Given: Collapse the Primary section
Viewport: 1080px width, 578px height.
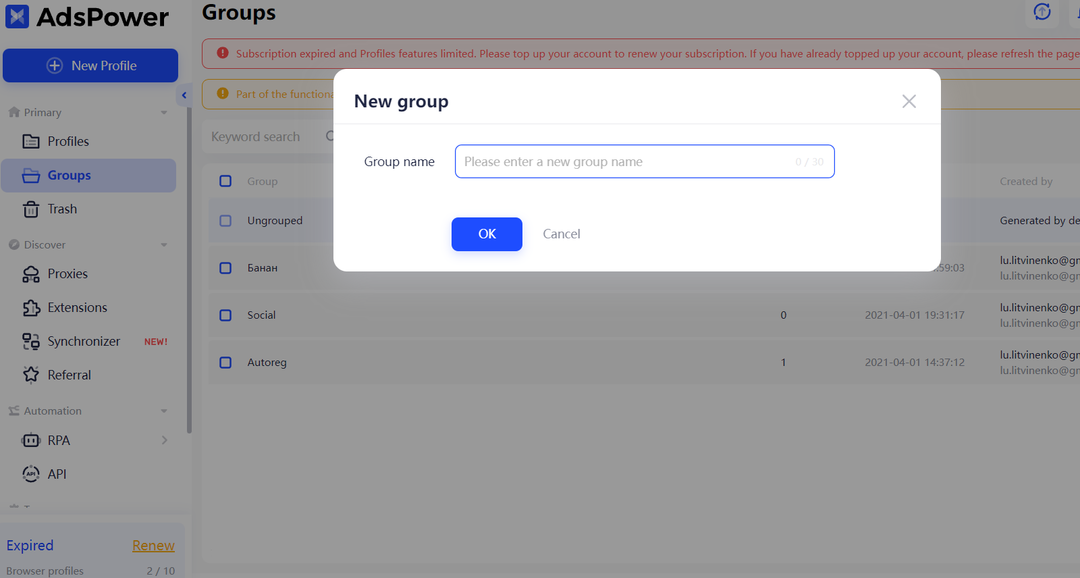Looking at the screenshot, I should point(164,112).
